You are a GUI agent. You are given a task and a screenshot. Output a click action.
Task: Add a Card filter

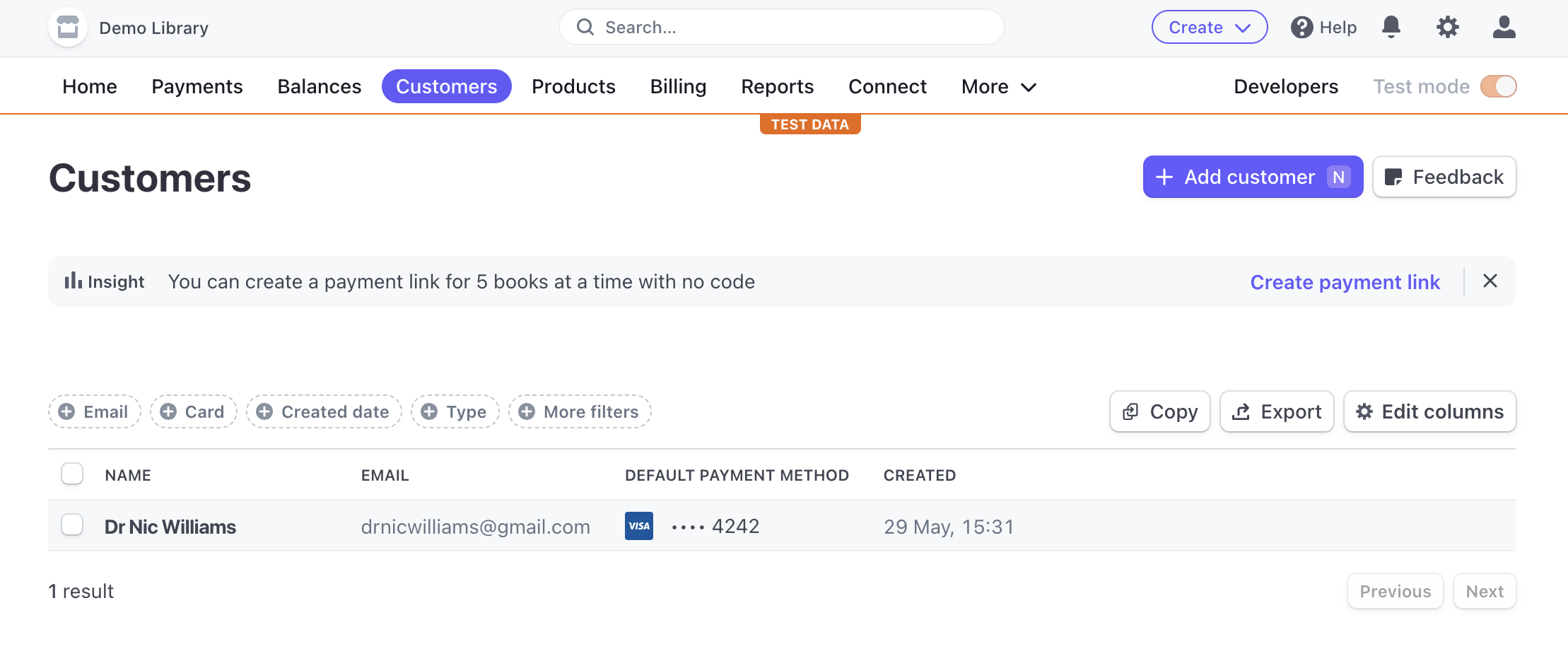(x=194, y=411)
